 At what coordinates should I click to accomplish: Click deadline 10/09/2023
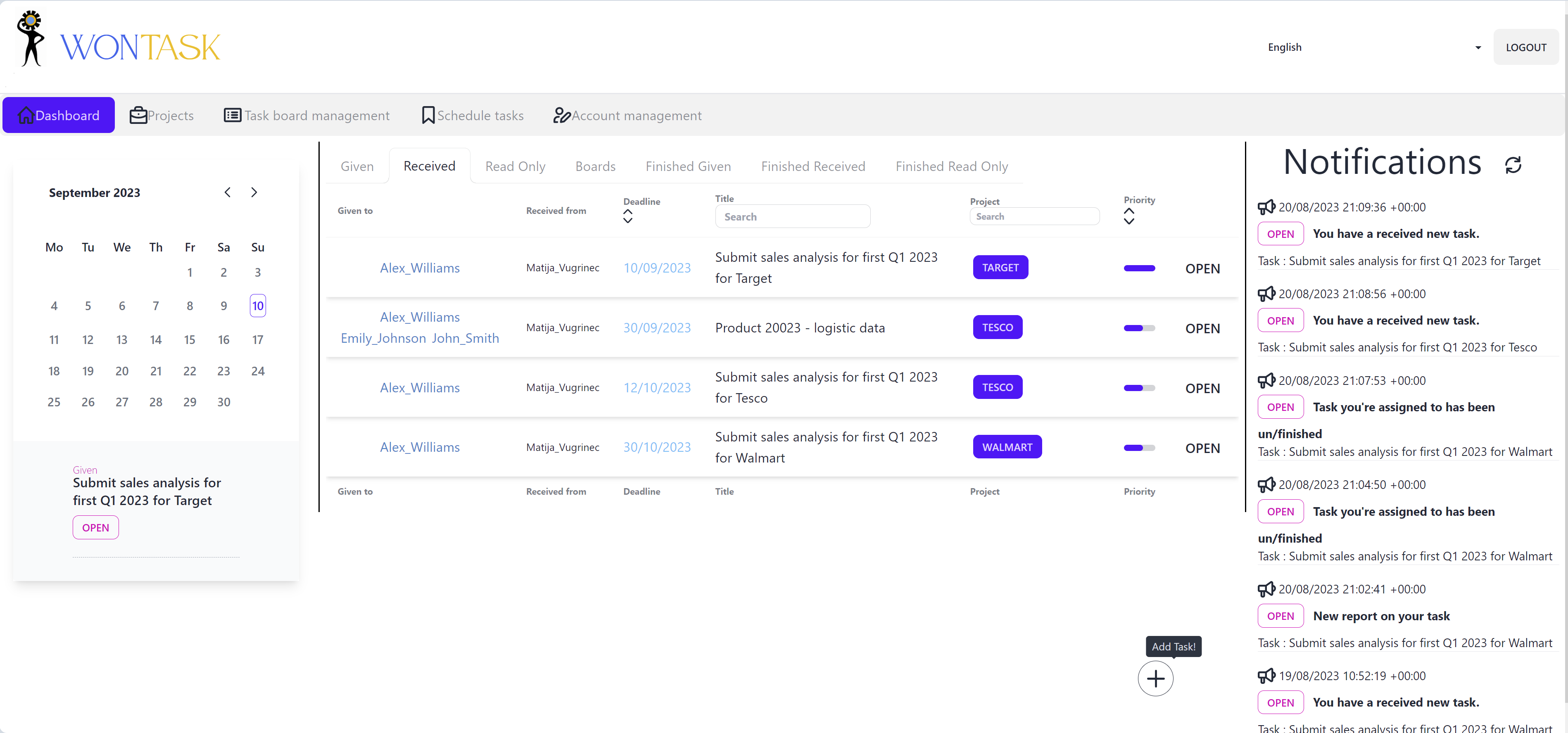coord(657,268)
